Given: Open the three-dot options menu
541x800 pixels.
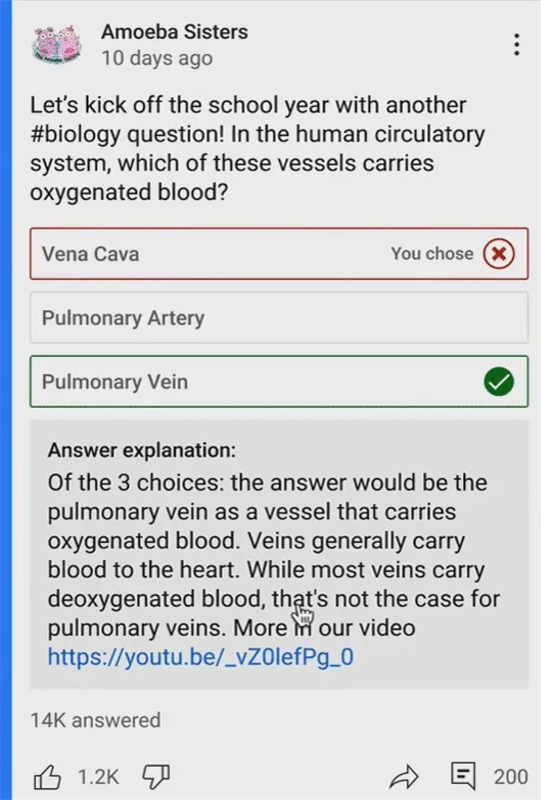Looking at the screenshot, I should (x=517, y=45).
